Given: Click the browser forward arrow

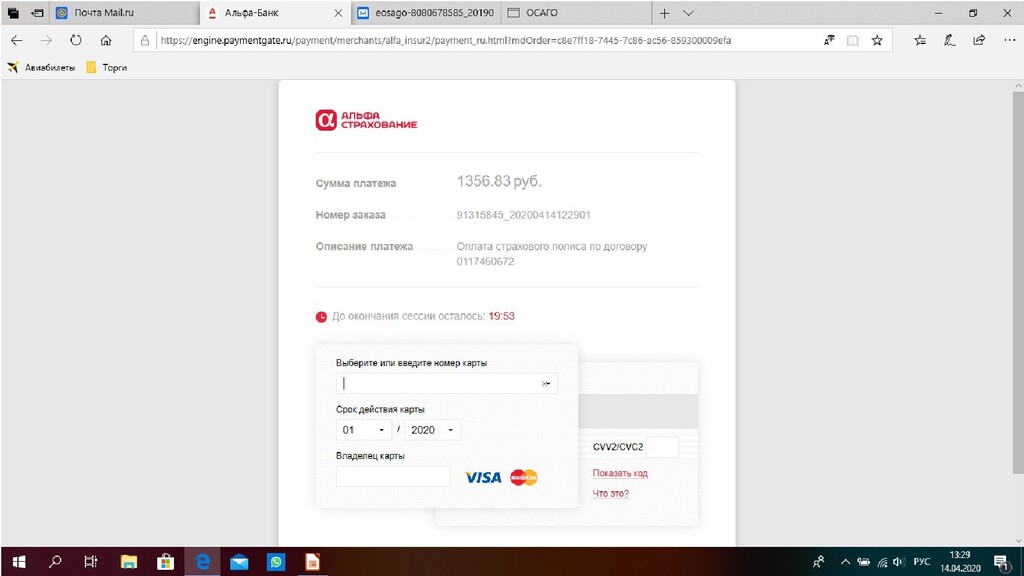Looking at the screenshot, I should click(46, 40).
